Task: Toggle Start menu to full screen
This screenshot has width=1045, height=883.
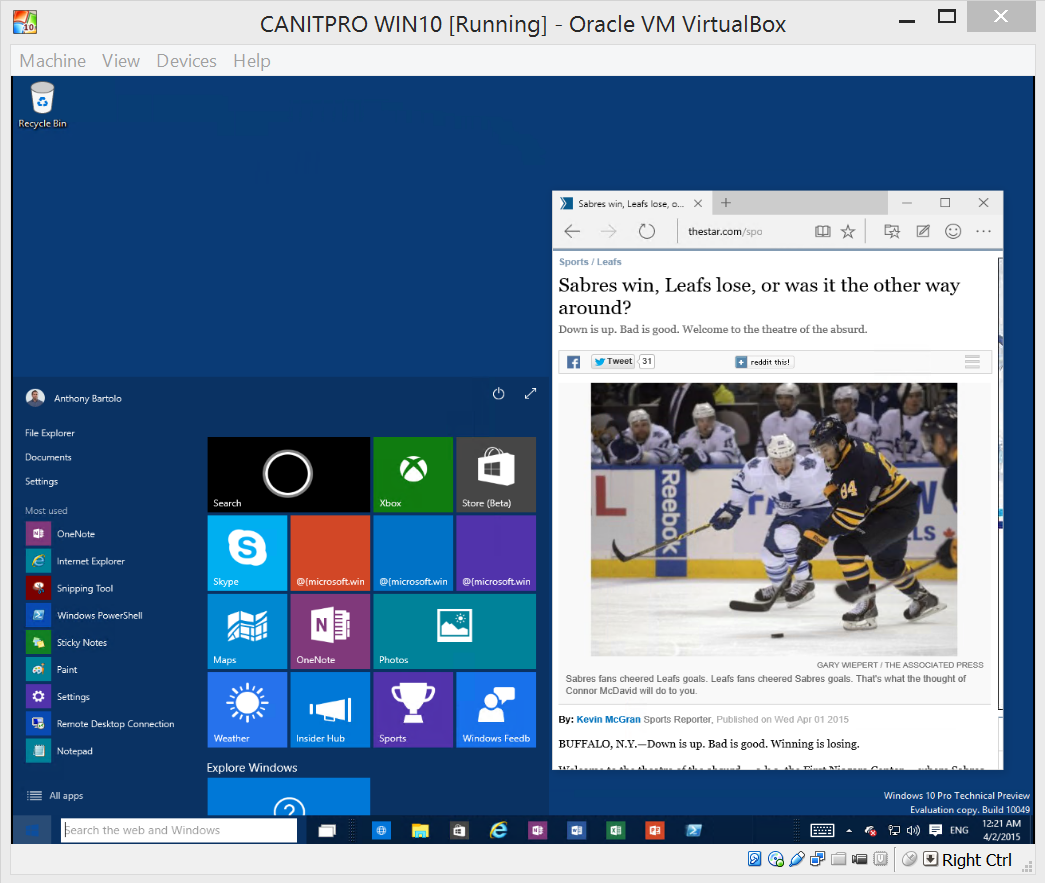Action: pyautogui.click(x=530, y=394)
